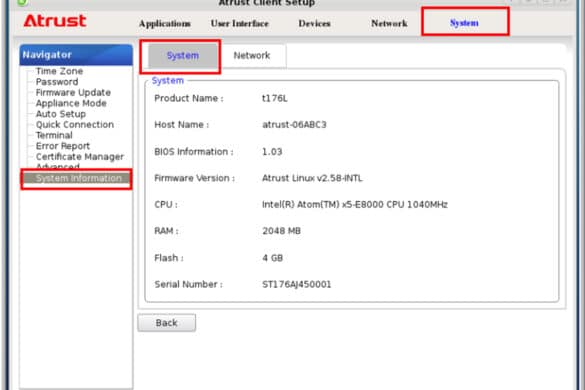Click the System group box title
The width and height of the screenshot is (585, 390).
click(168, 81)
